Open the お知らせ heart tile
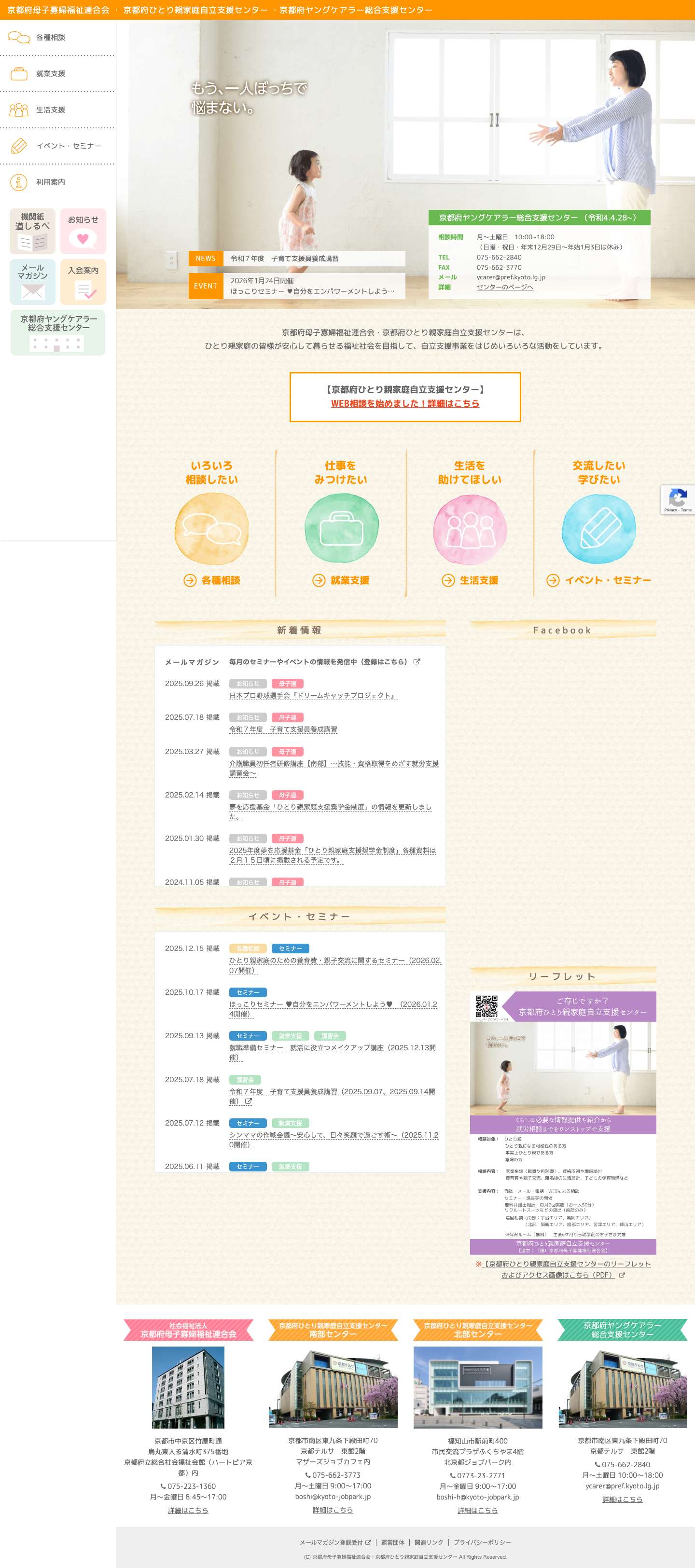 [x=83, y=231]
